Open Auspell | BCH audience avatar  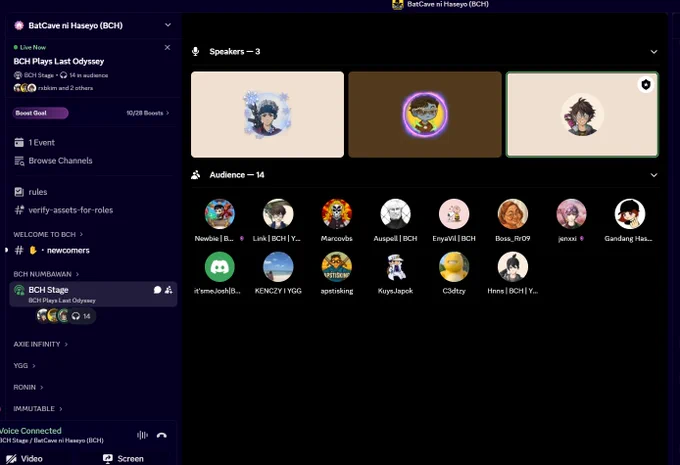(x=395, y=214)
